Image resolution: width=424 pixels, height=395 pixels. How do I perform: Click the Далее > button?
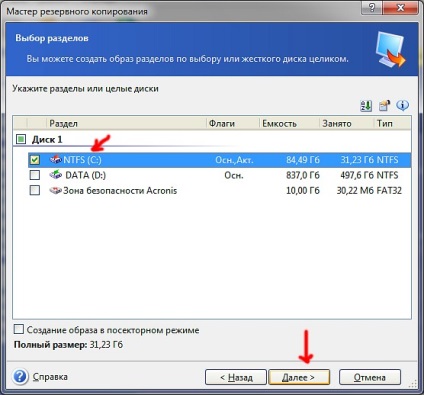pos(299,377)
